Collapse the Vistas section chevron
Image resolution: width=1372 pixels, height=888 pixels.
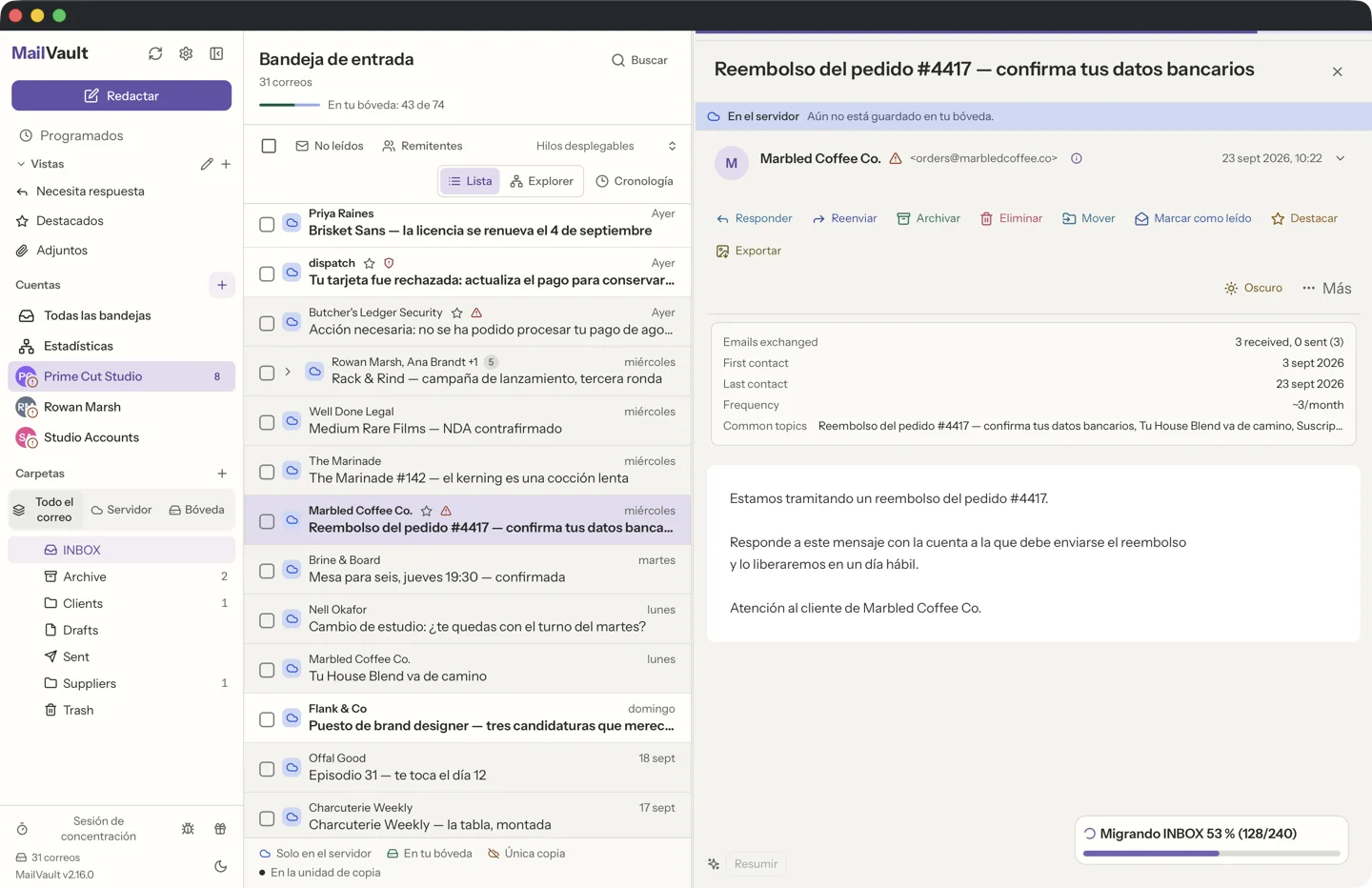21,164
